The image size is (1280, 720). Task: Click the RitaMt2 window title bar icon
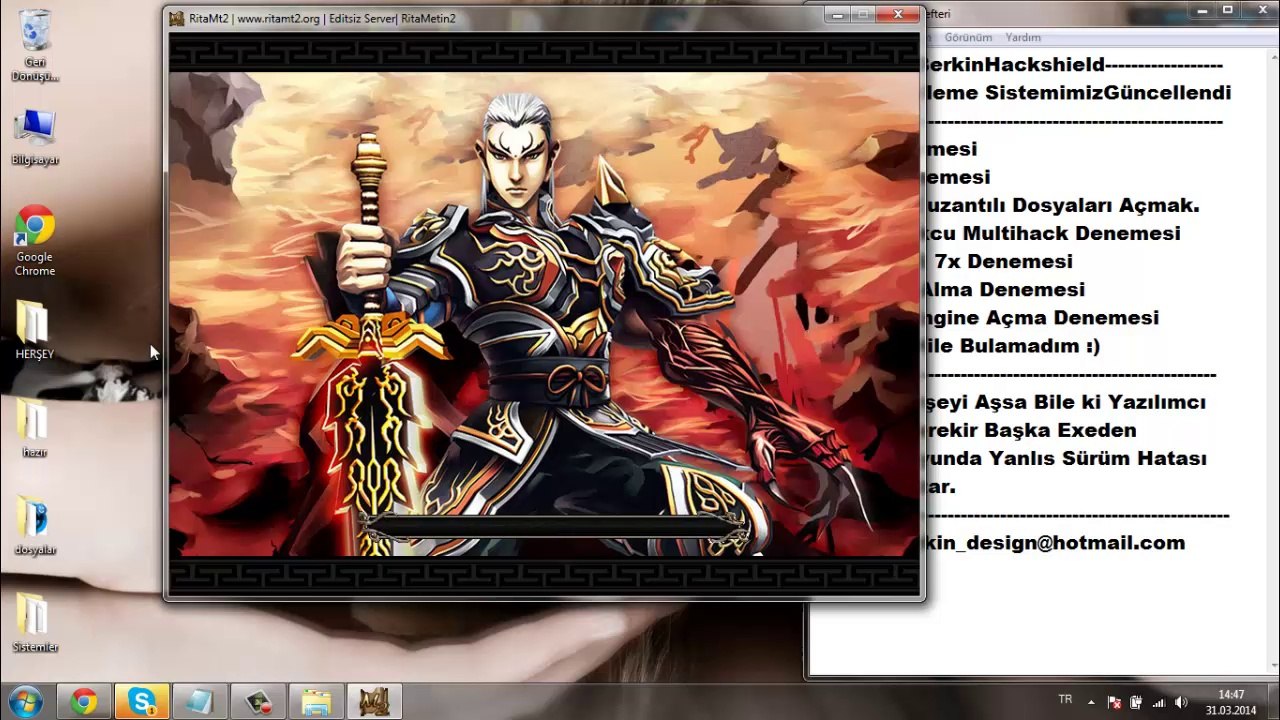click(177, 18)
